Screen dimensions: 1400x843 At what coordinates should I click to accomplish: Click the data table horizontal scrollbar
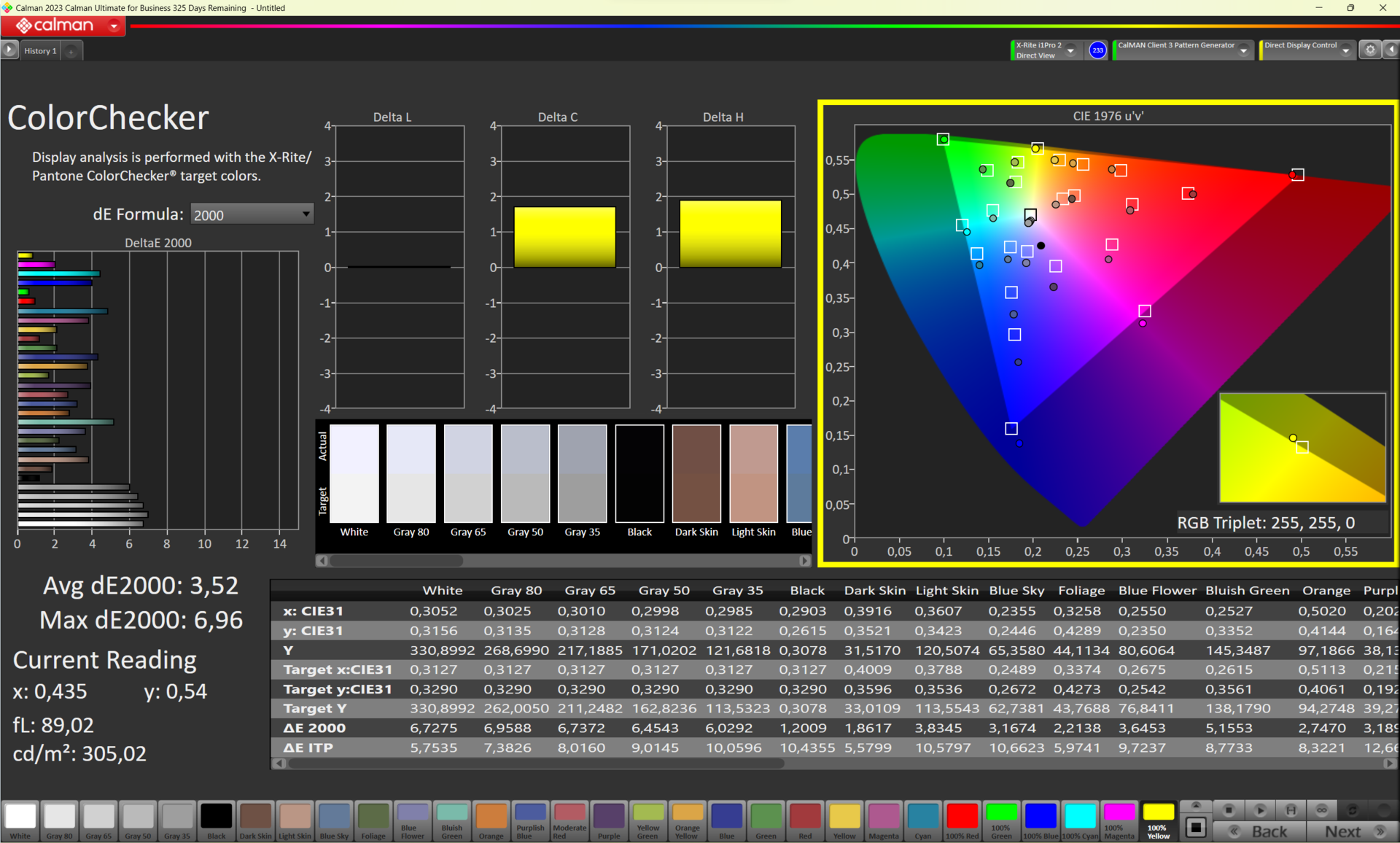coord(536,764)
